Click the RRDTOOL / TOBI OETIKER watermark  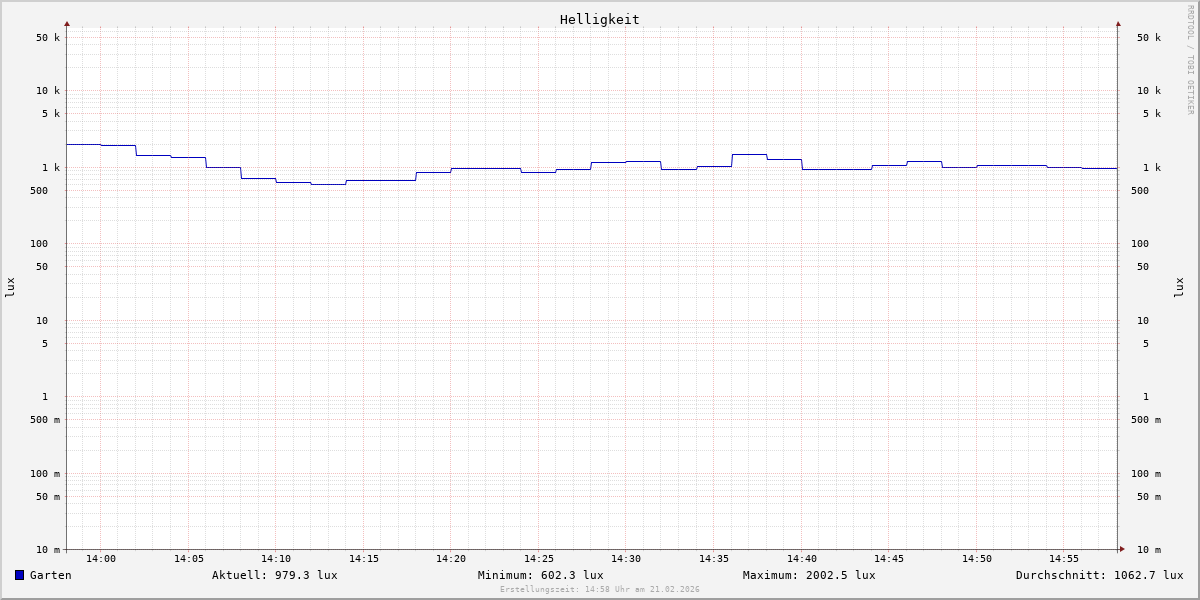1190,60
